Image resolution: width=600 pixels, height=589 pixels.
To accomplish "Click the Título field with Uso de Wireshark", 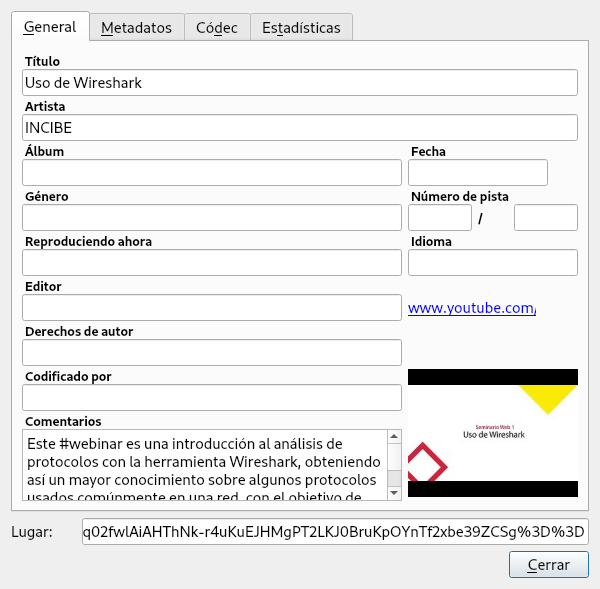I will (x=300, y=83).
